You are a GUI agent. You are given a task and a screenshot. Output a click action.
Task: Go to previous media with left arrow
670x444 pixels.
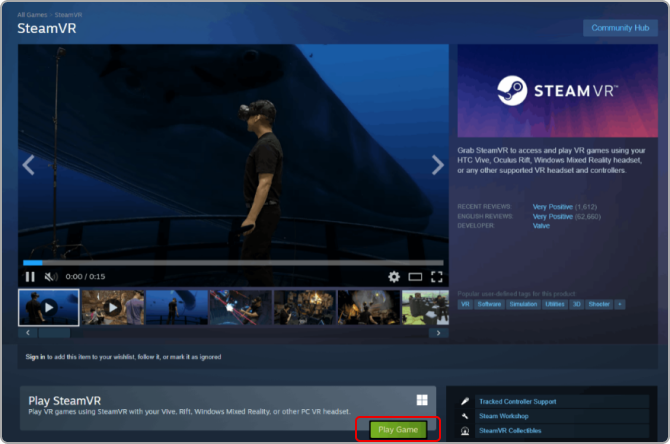[29, 165]
